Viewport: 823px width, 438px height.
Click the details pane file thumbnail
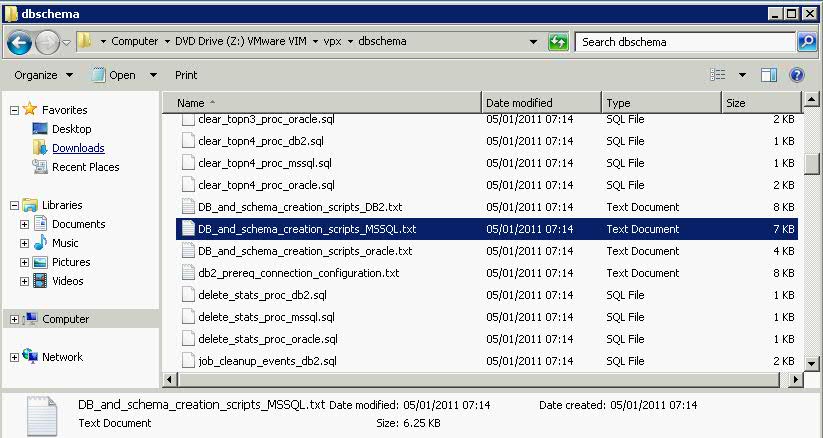[41, 416]
